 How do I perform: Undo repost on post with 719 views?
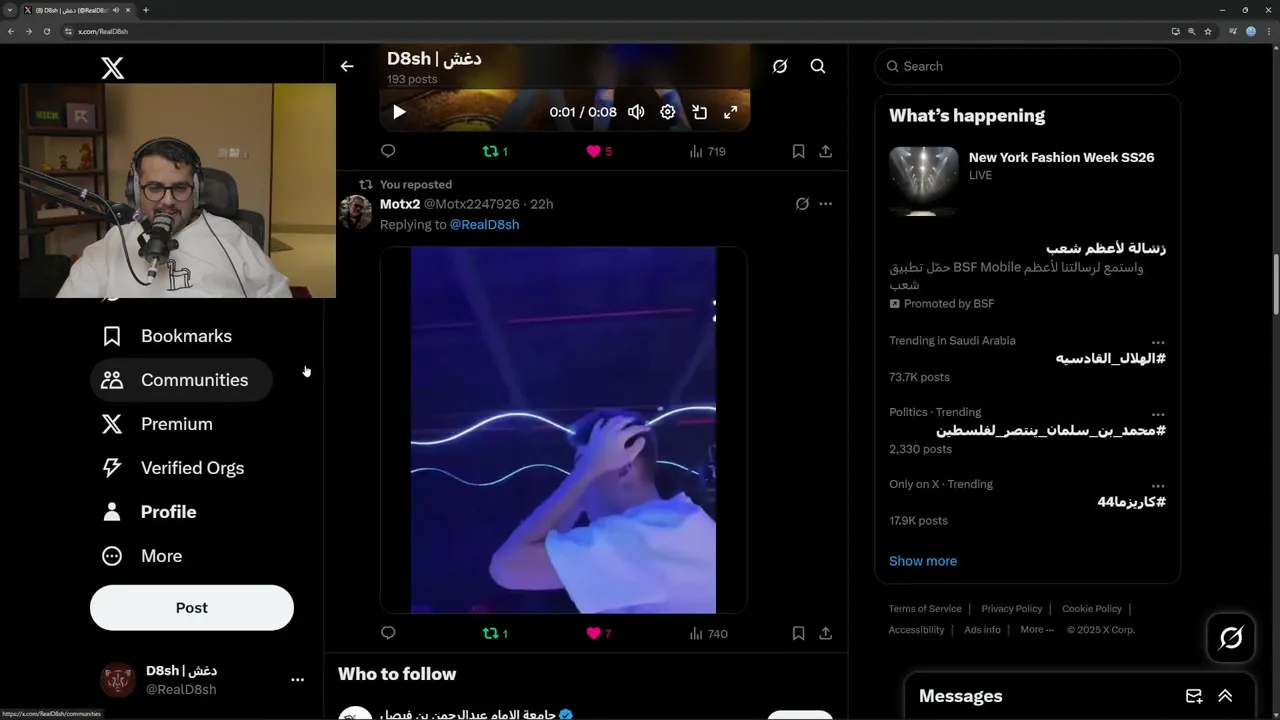click(x=495, y=151)
